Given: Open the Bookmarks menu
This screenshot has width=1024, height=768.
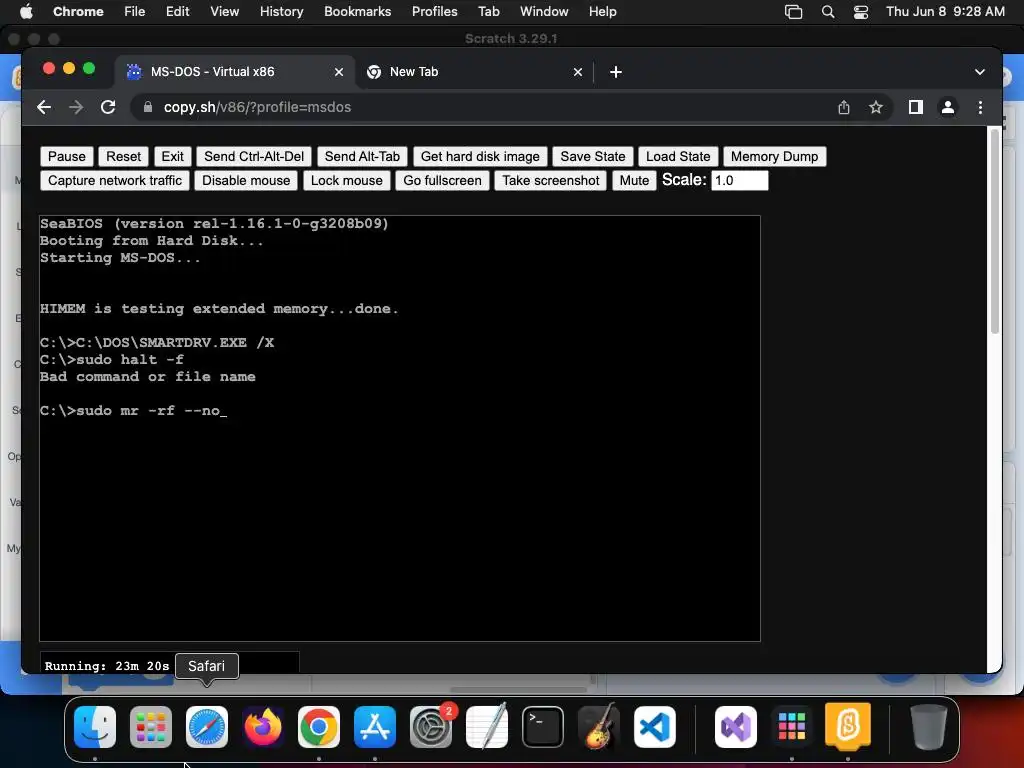Looking at the screenshot, I should tap(357, 11).
